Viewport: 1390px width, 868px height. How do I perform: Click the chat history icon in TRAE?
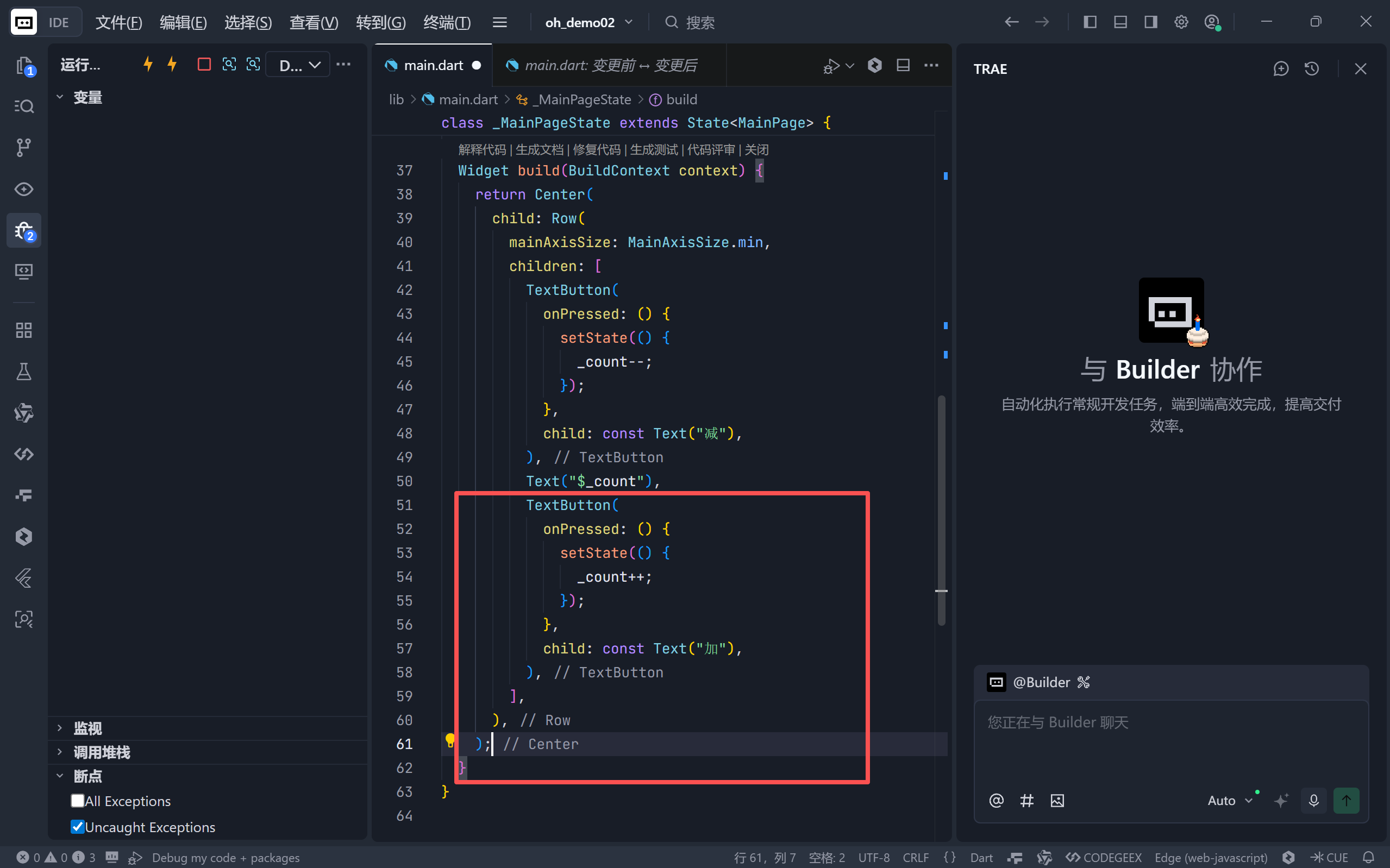point(1311,69)
